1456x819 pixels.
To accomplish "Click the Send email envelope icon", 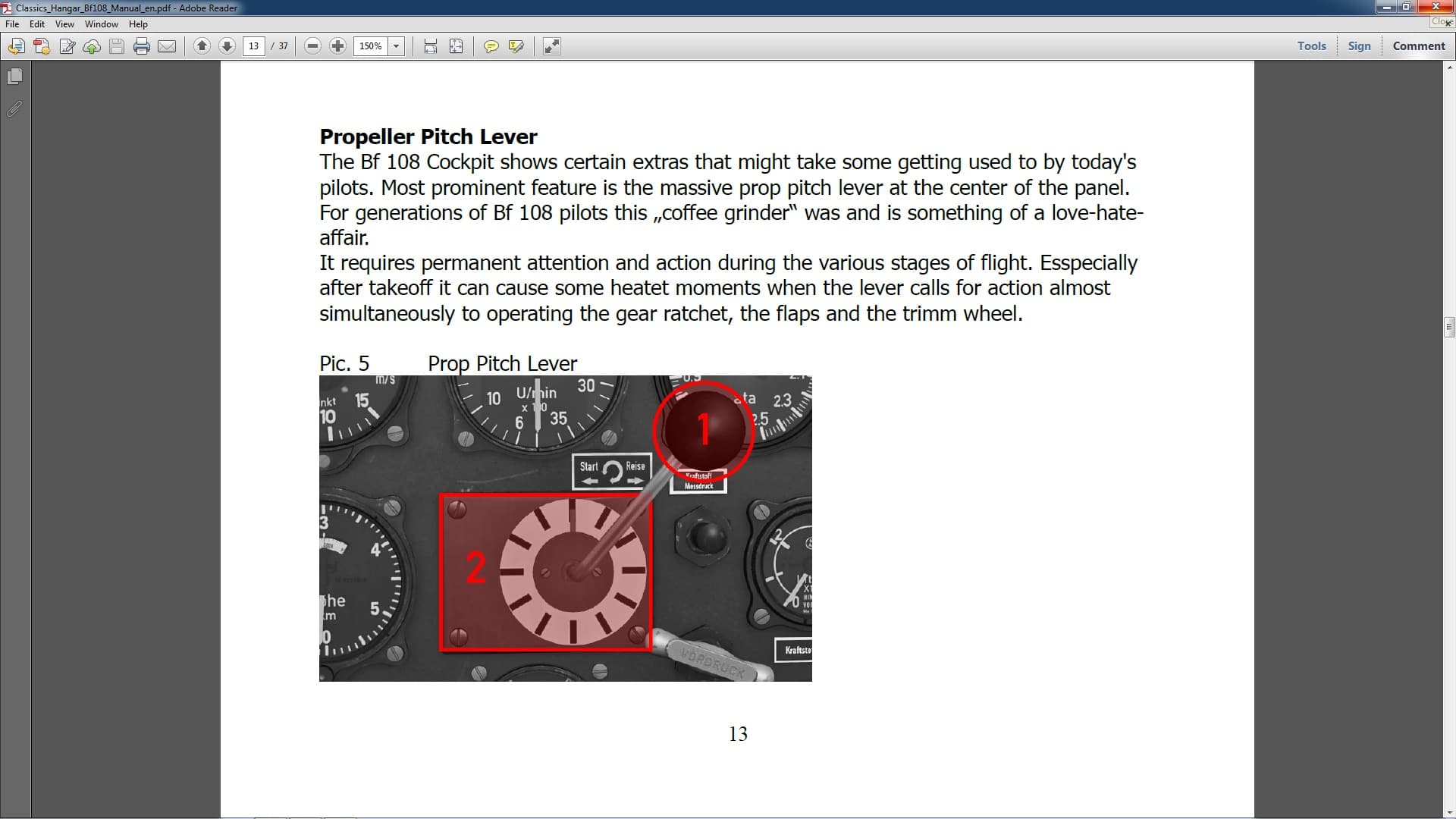I will tap(167, 46).
